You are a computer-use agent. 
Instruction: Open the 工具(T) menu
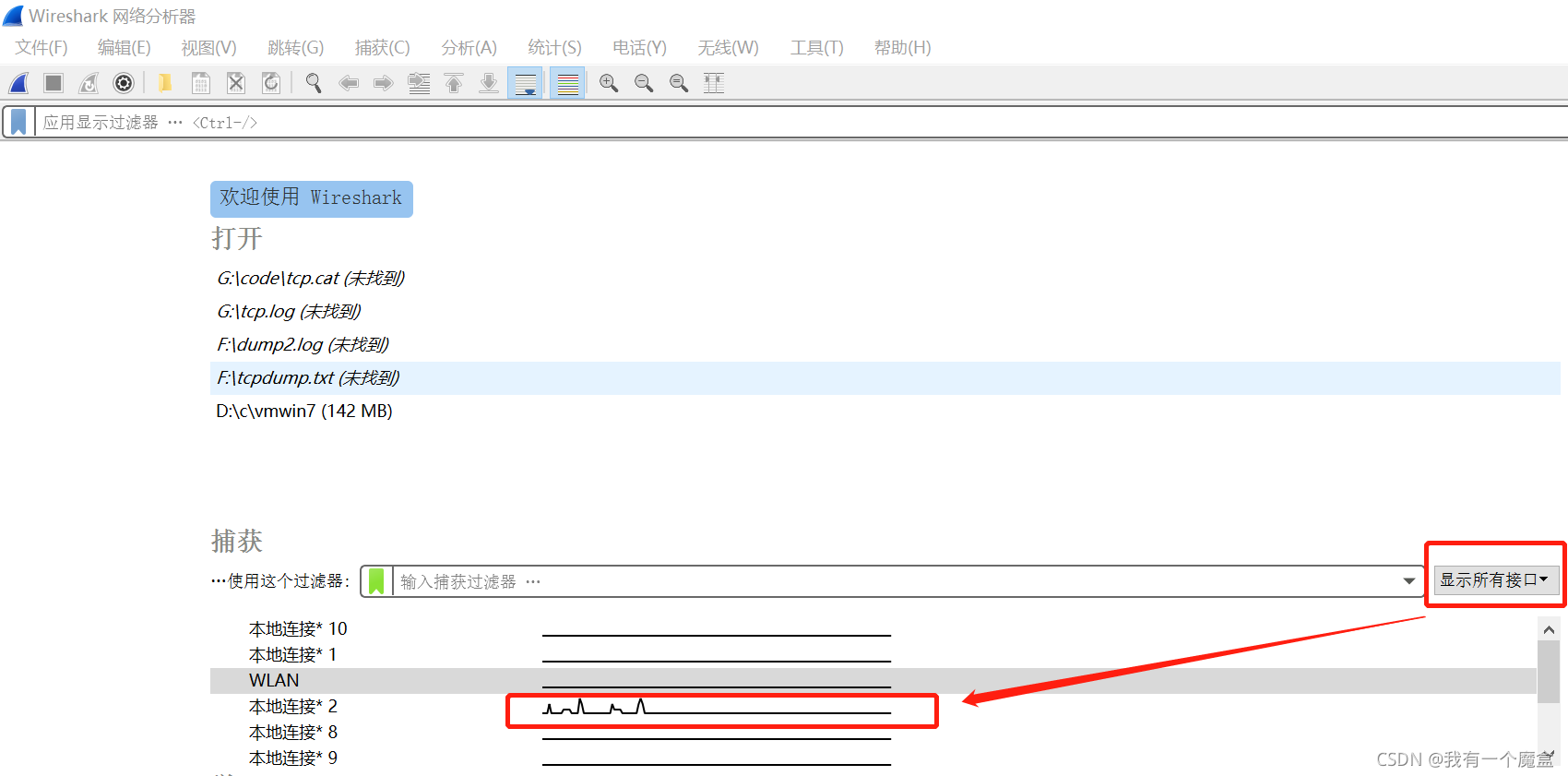point(817,47)
